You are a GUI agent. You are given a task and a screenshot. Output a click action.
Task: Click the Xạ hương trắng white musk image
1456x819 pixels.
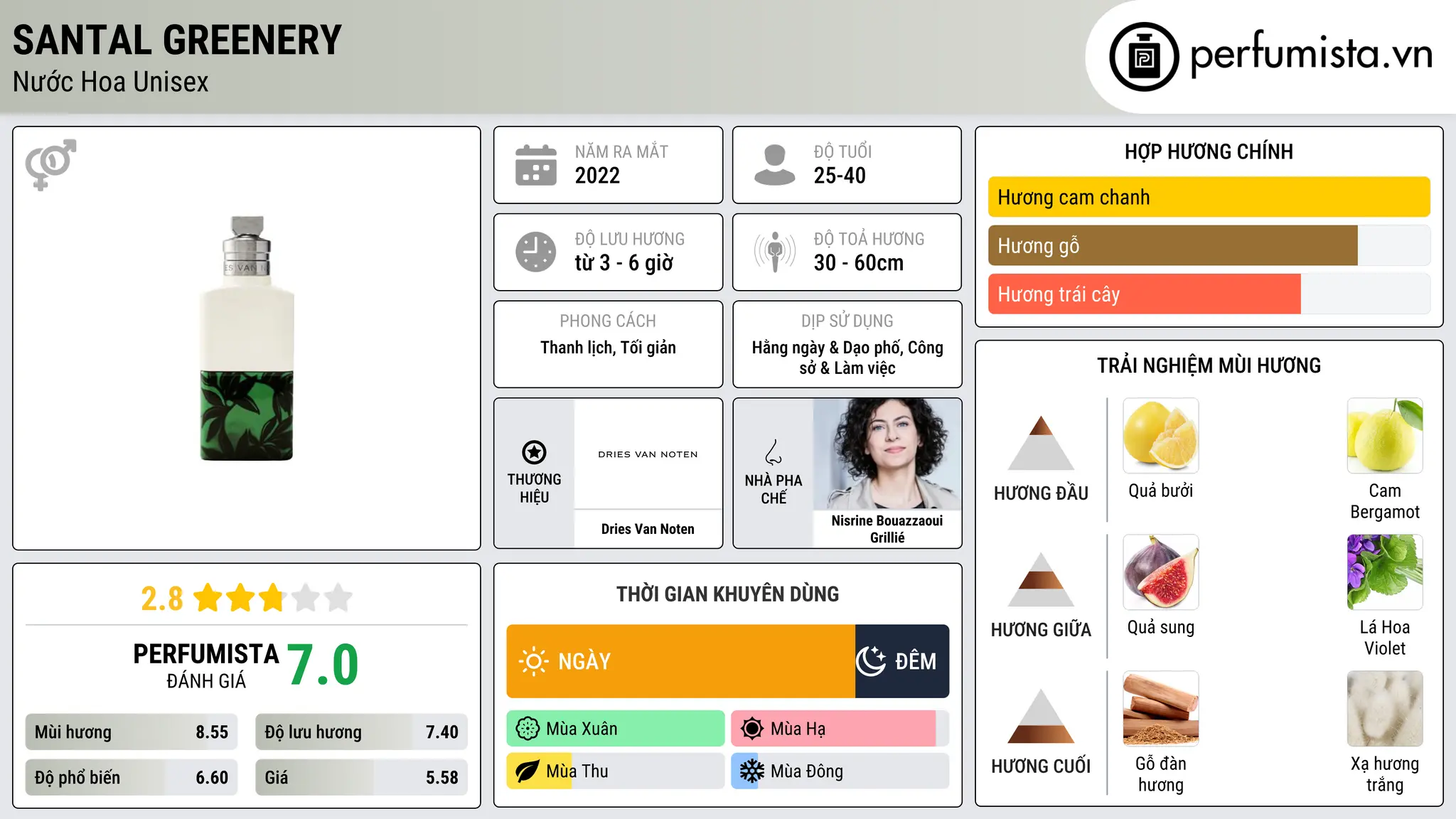pyautogui.click(x=1385, y=709)
